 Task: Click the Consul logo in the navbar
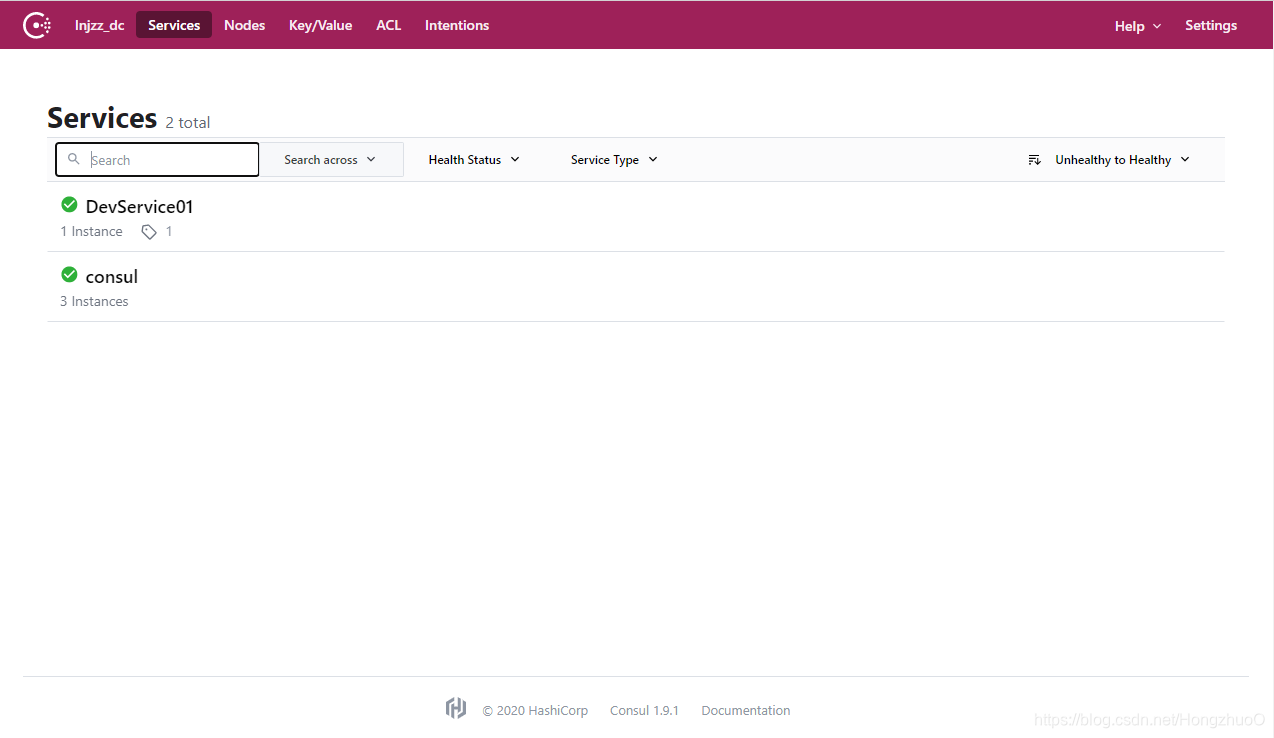point(37,24)
